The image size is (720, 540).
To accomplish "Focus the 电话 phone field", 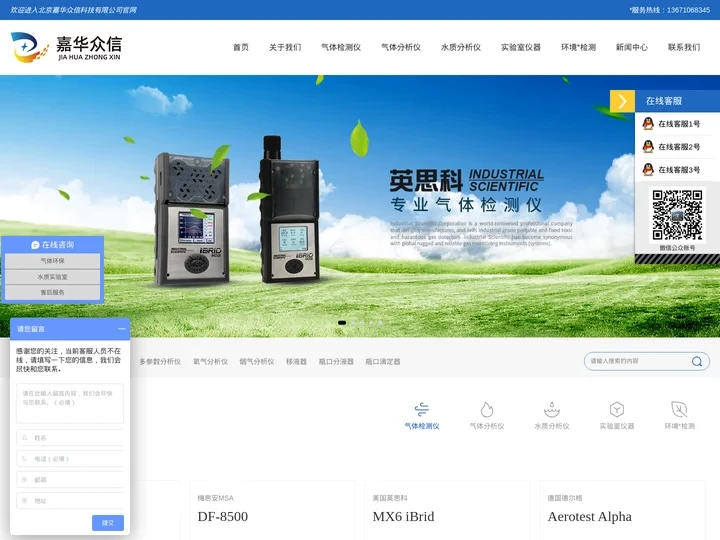I will pos(70,459).
